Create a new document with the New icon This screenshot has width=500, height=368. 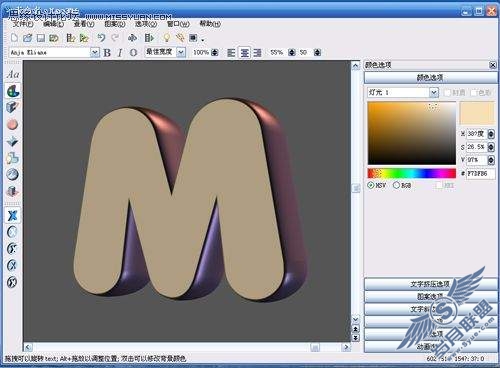[x=14, y=38]
